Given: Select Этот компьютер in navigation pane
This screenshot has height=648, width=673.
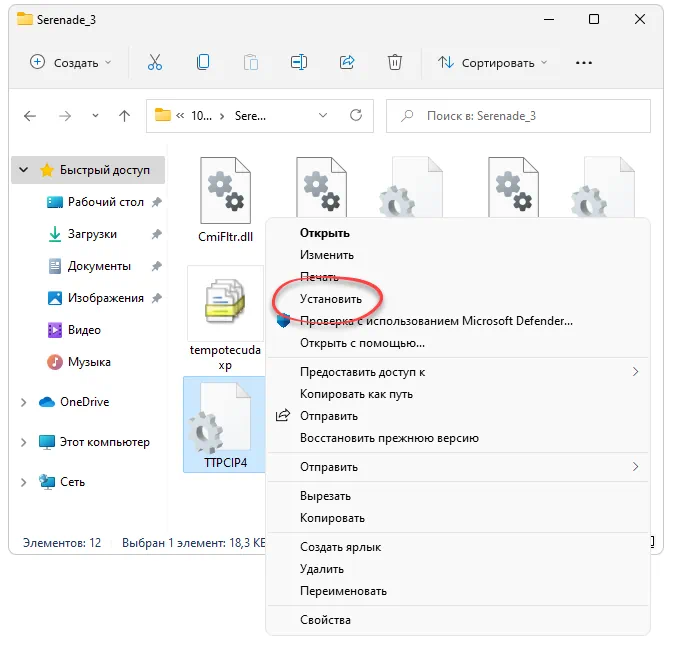Looking at the screenshot, I should (x=104, y=442).
